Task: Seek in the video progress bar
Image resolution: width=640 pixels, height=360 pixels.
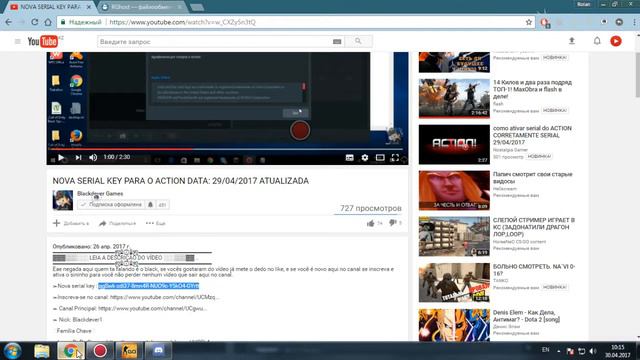Action: tap(227, 149)
